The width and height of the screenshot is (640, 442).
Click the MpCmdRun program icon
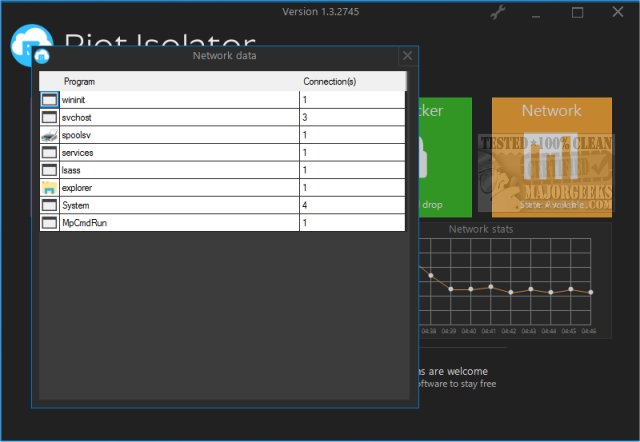(50, 222)
